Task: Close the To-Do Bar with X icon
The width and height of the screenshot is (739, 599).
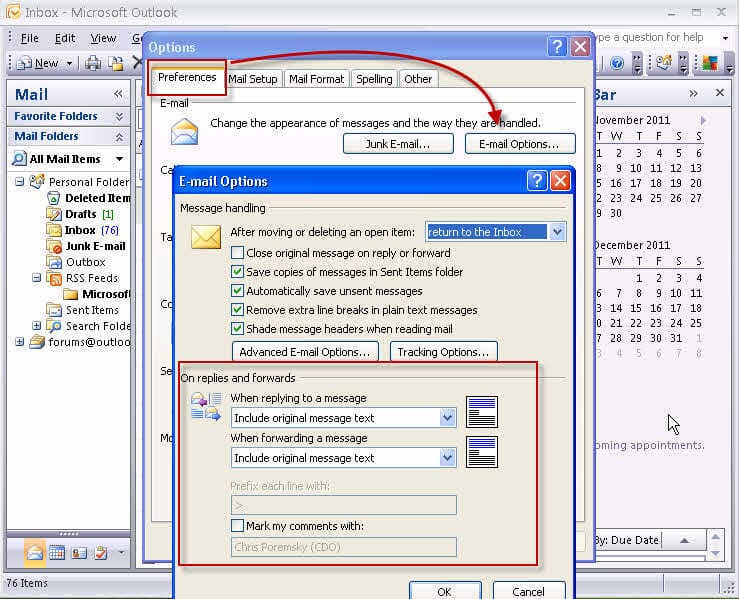Action: click(x=720, y=93)
